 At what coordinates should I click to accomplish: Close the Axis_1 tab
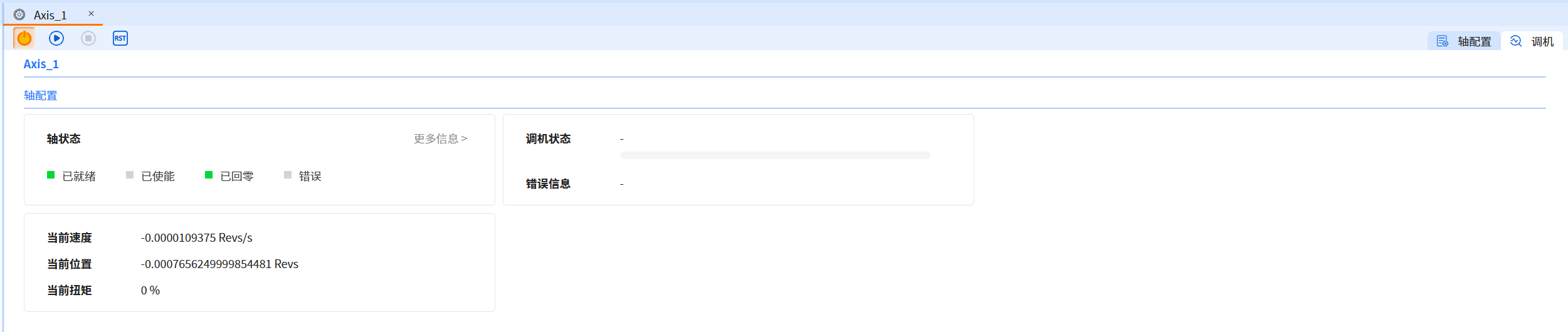[91, 13]
